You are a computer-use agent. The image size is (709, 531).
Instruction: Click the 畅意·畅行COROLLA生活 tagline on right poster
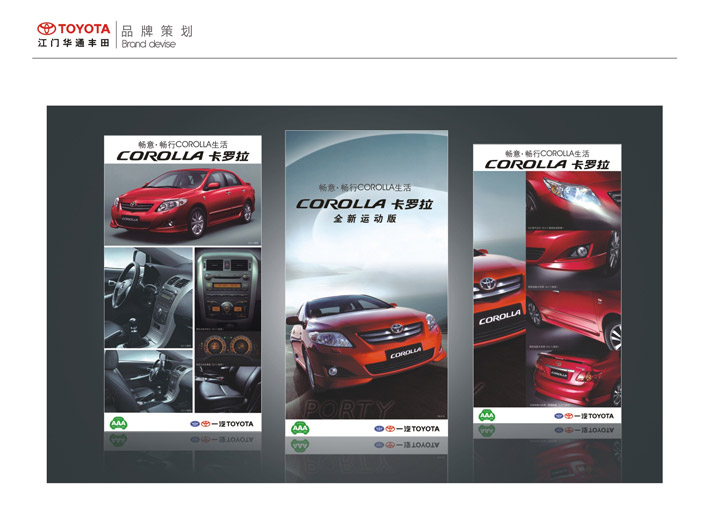click(x=547, y=153)
